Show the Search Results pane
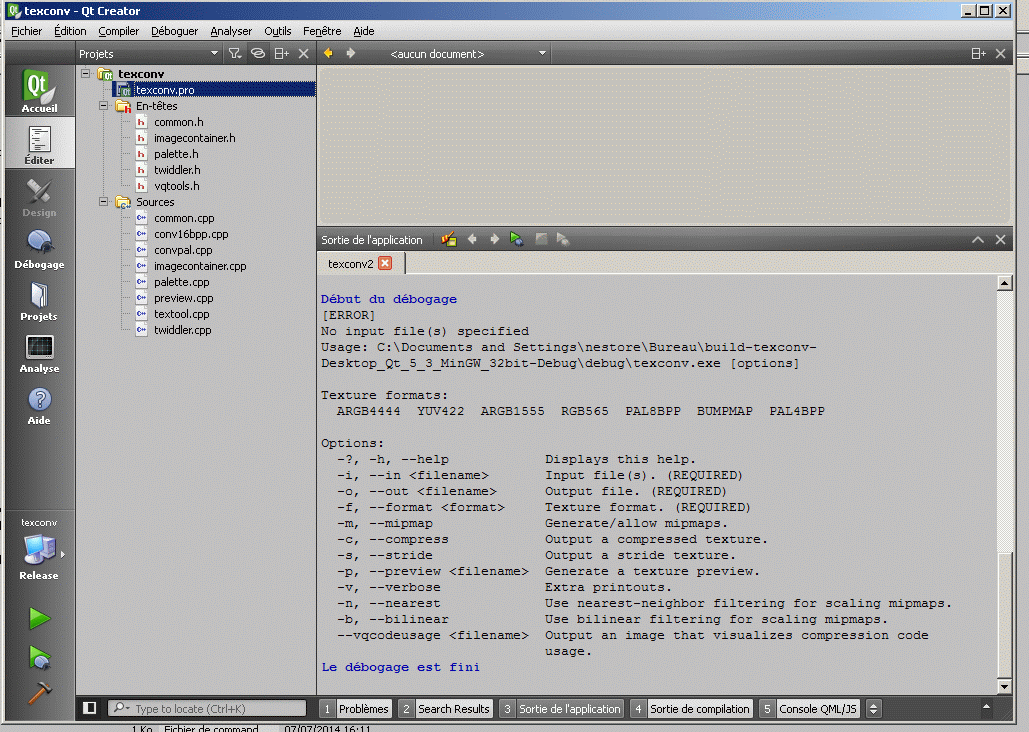Screen dimensions: 1029x732 (x=446, y=708)
